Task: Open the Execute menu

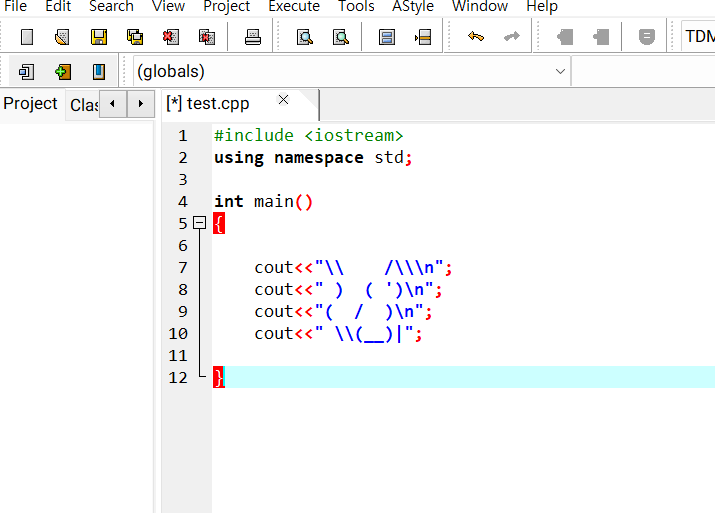Action: point(294,6)
